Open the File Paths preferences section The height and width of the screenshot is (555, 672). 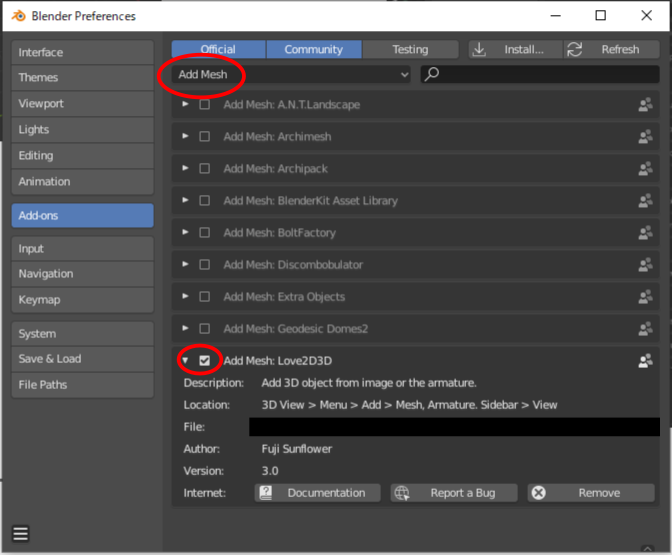coord(83,385)
